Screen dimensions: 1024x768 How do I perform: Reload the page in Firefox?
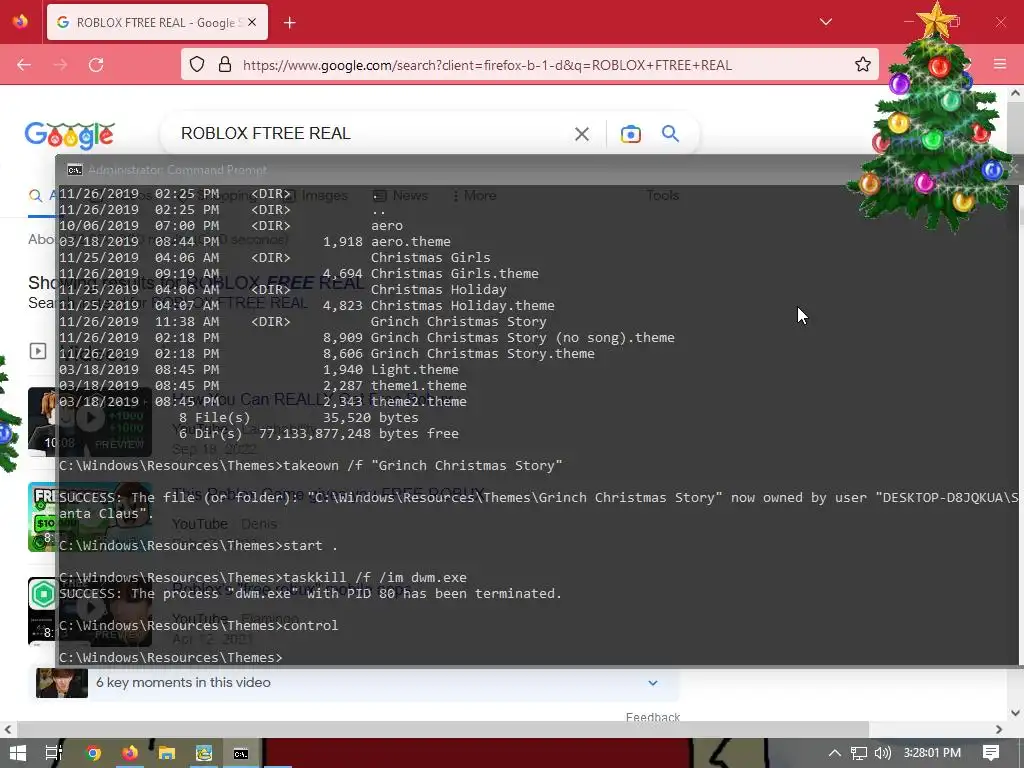(x=96, y=65)
